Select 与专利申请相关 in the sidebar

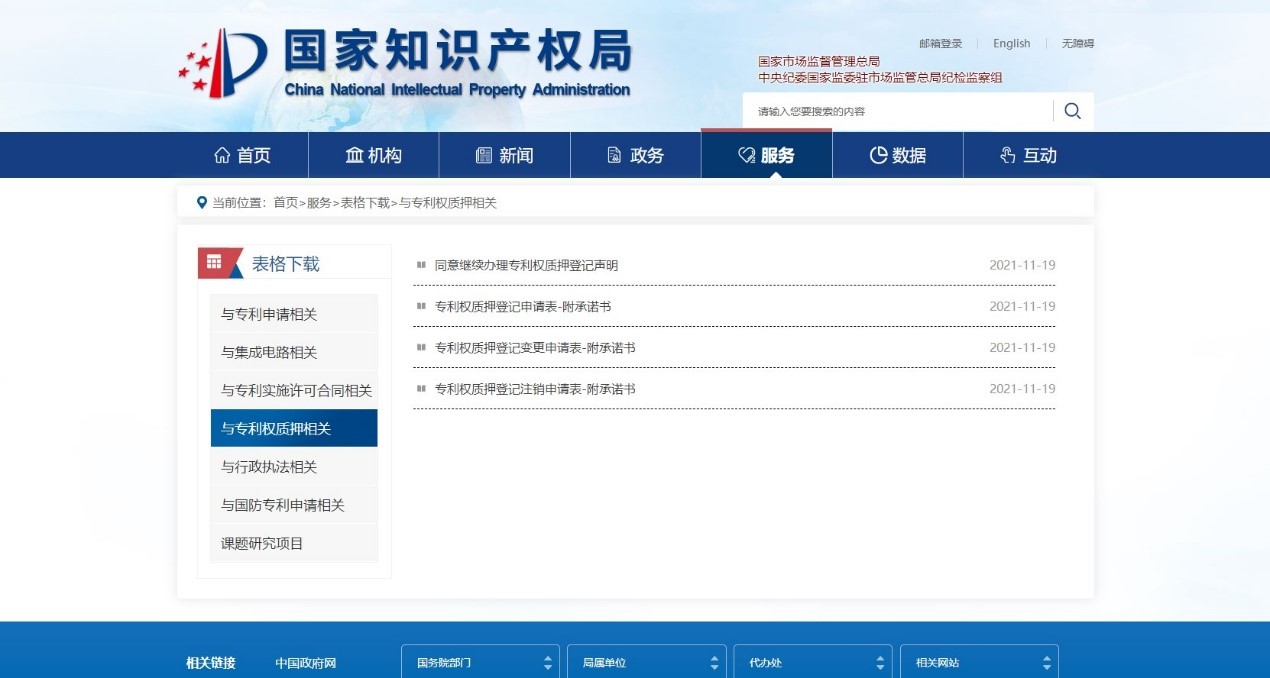pyautogui.click(x=294, y=314)
